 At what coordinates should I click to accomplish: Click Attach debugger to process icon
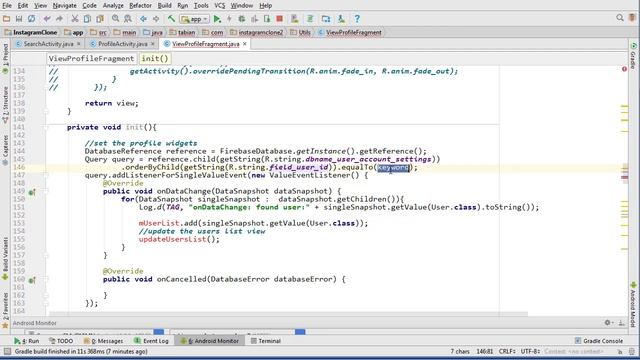click(267, 19)
